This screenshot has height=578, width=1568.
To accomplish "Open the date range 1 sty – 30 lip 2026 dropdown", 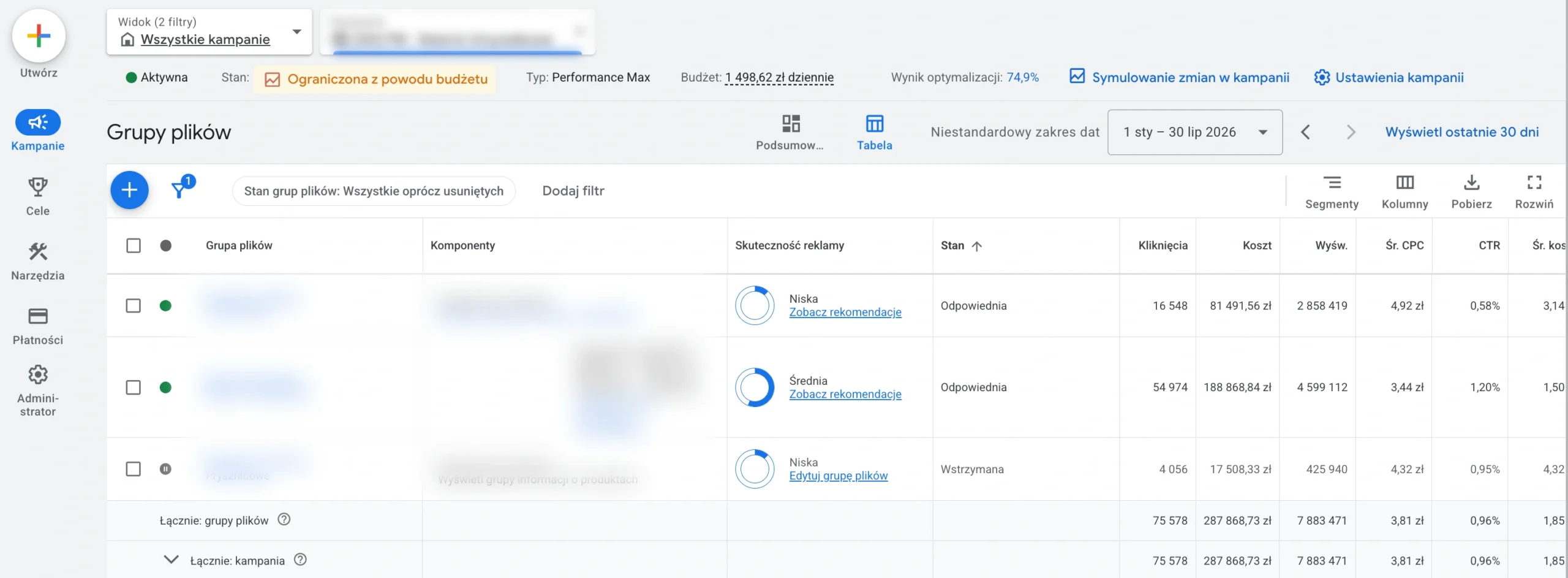I will (x=1194, y=132).
